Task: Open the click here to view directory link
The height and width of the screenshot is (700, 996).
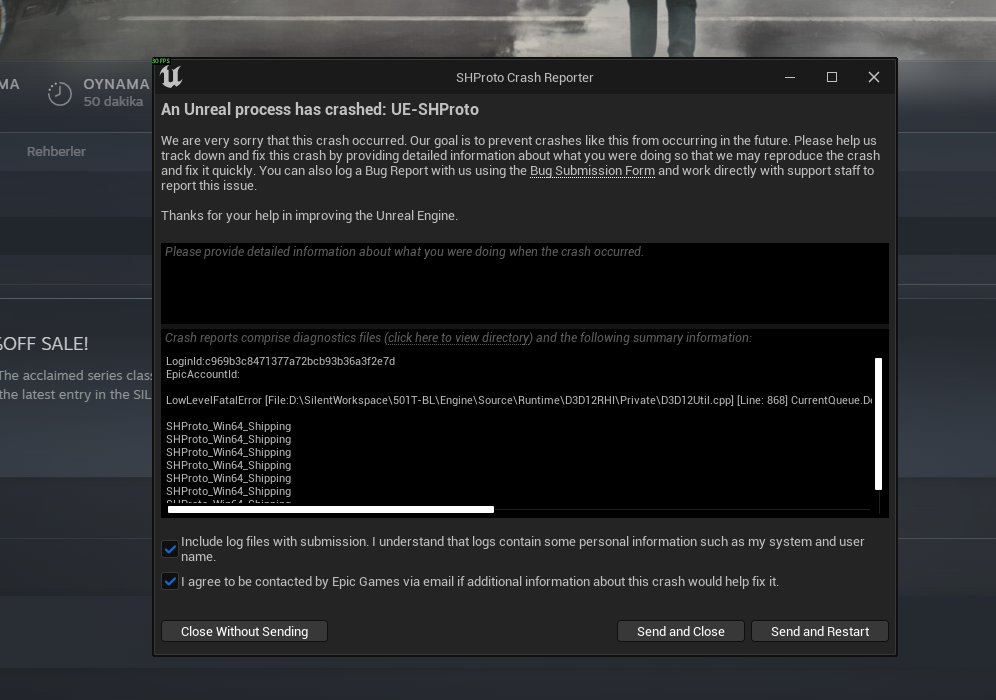Action: (x=459, y=338)
